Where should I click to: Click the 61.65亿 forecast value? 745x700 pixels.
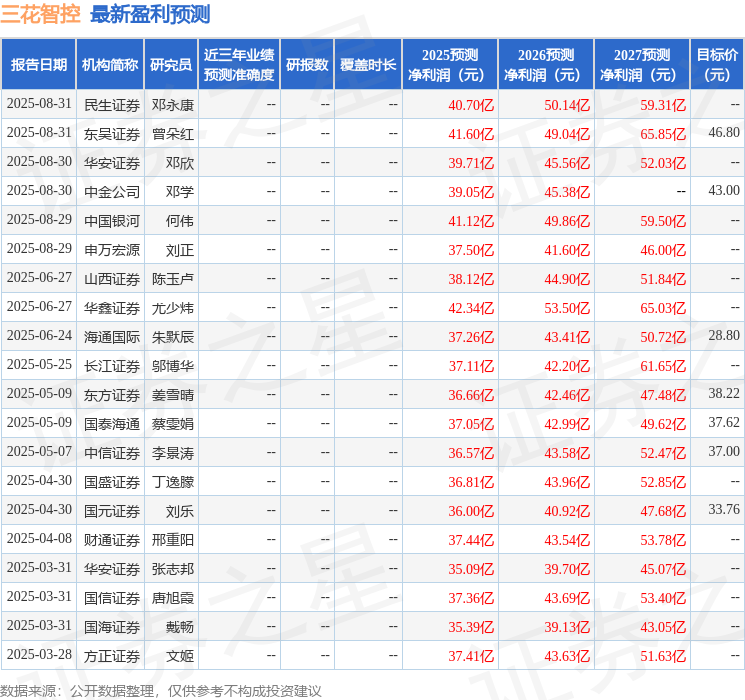coord(663,366)
